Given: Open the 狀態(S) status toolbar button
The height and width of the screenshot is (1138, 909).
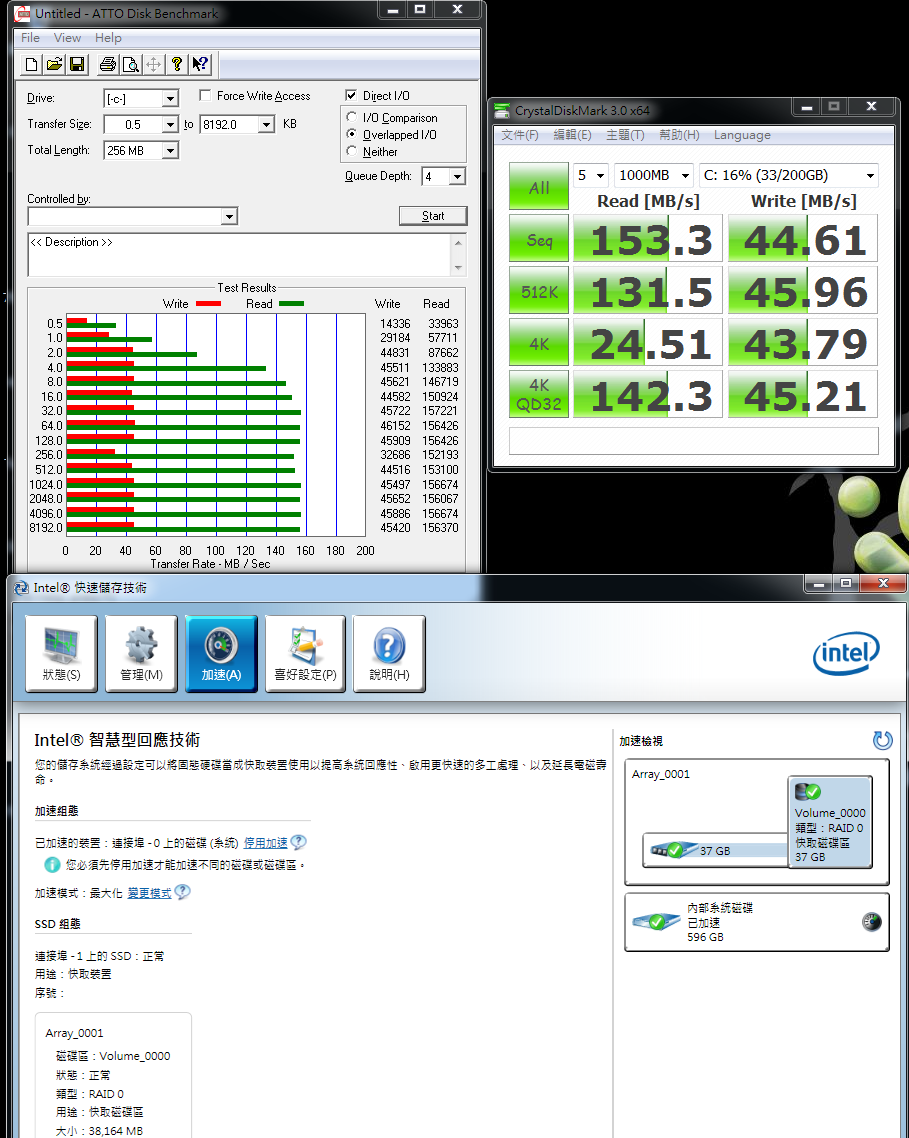Looking at the screenshot, I should [61, 654].
